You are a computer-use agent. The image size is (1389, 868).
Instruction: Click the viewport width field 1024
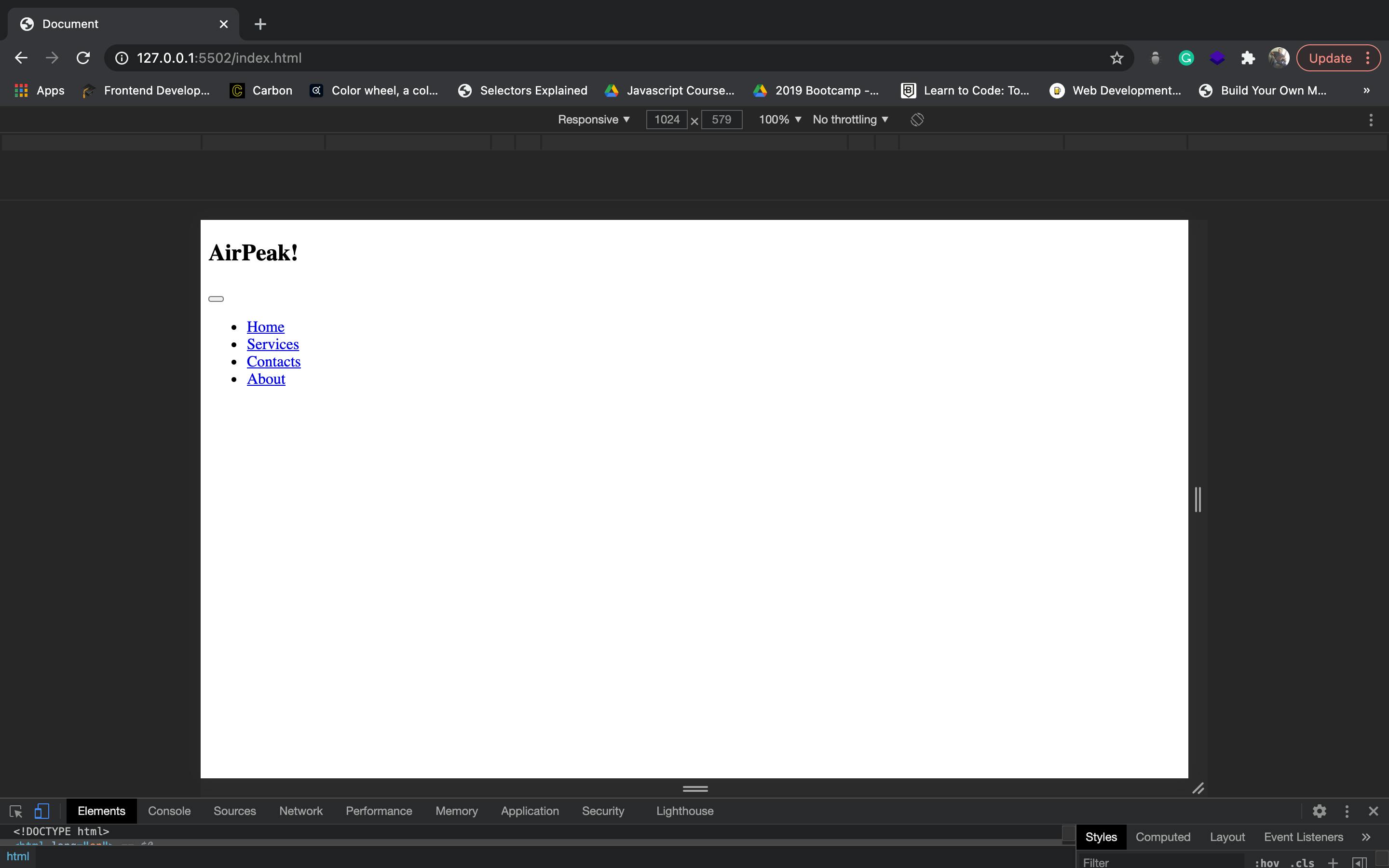(x=667, y=120)
